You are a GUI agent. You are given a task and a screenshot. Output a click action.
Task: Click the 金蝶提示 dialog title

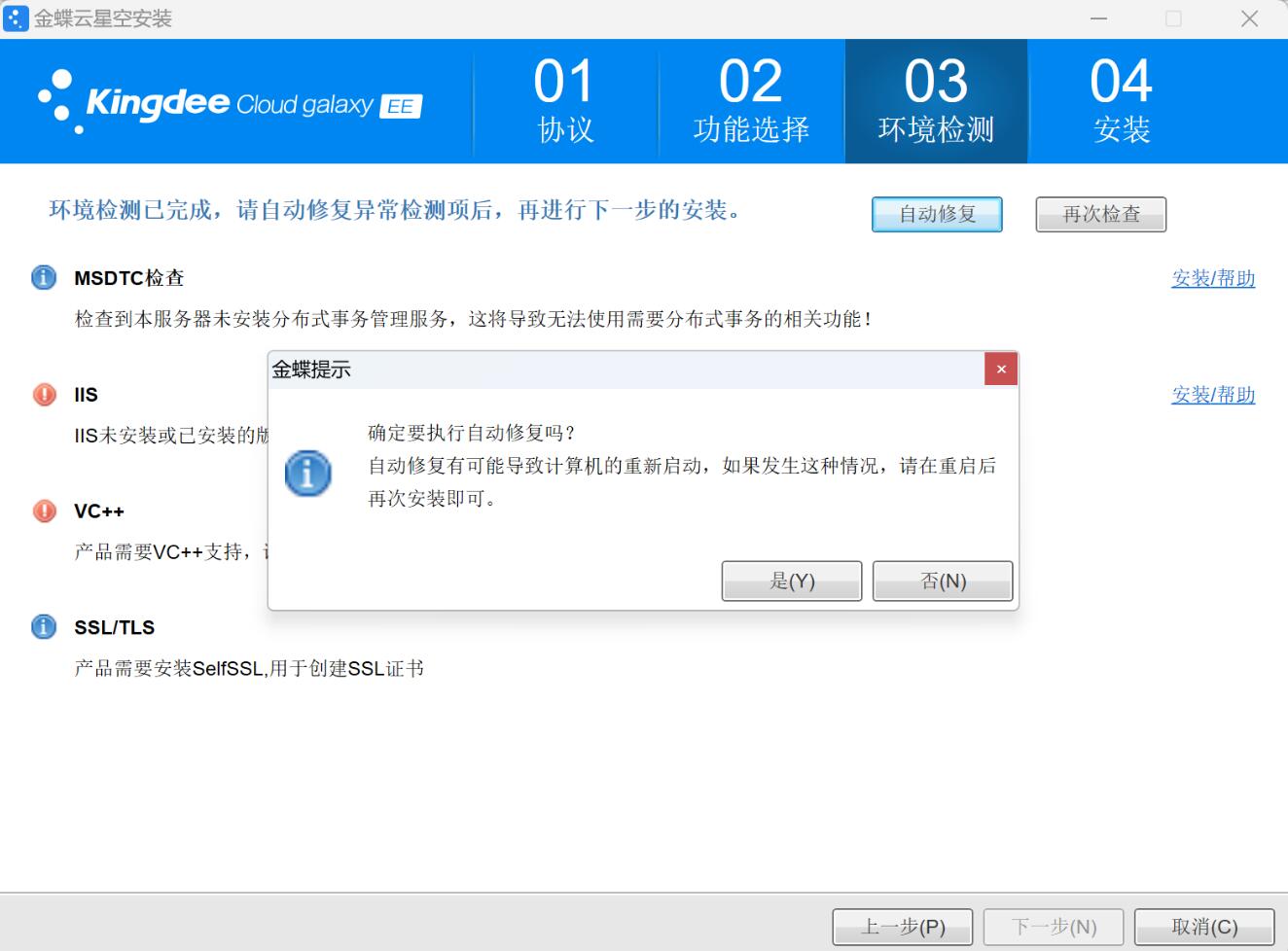click(311, 370)
